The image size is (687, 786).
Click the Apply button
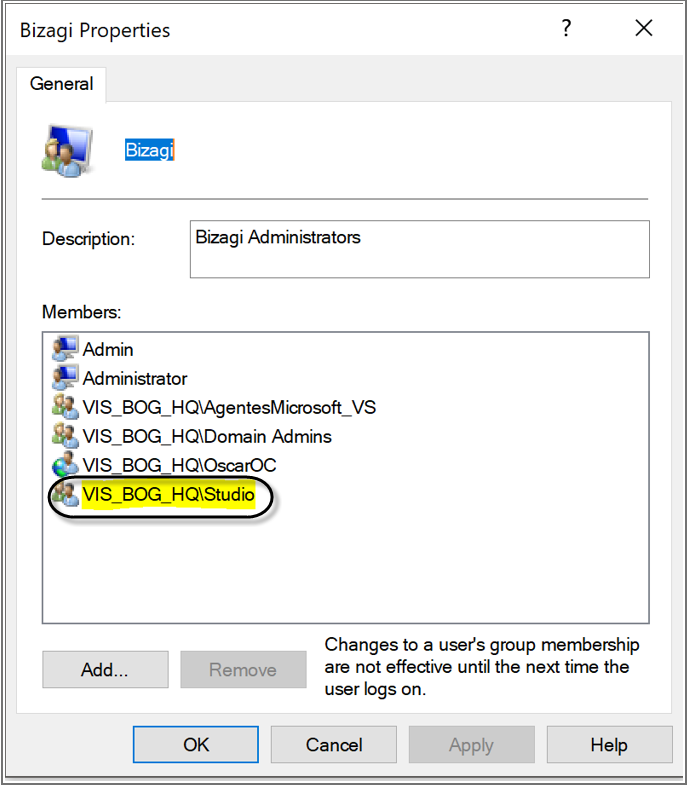pyautogui.click(x=472, y=744)
